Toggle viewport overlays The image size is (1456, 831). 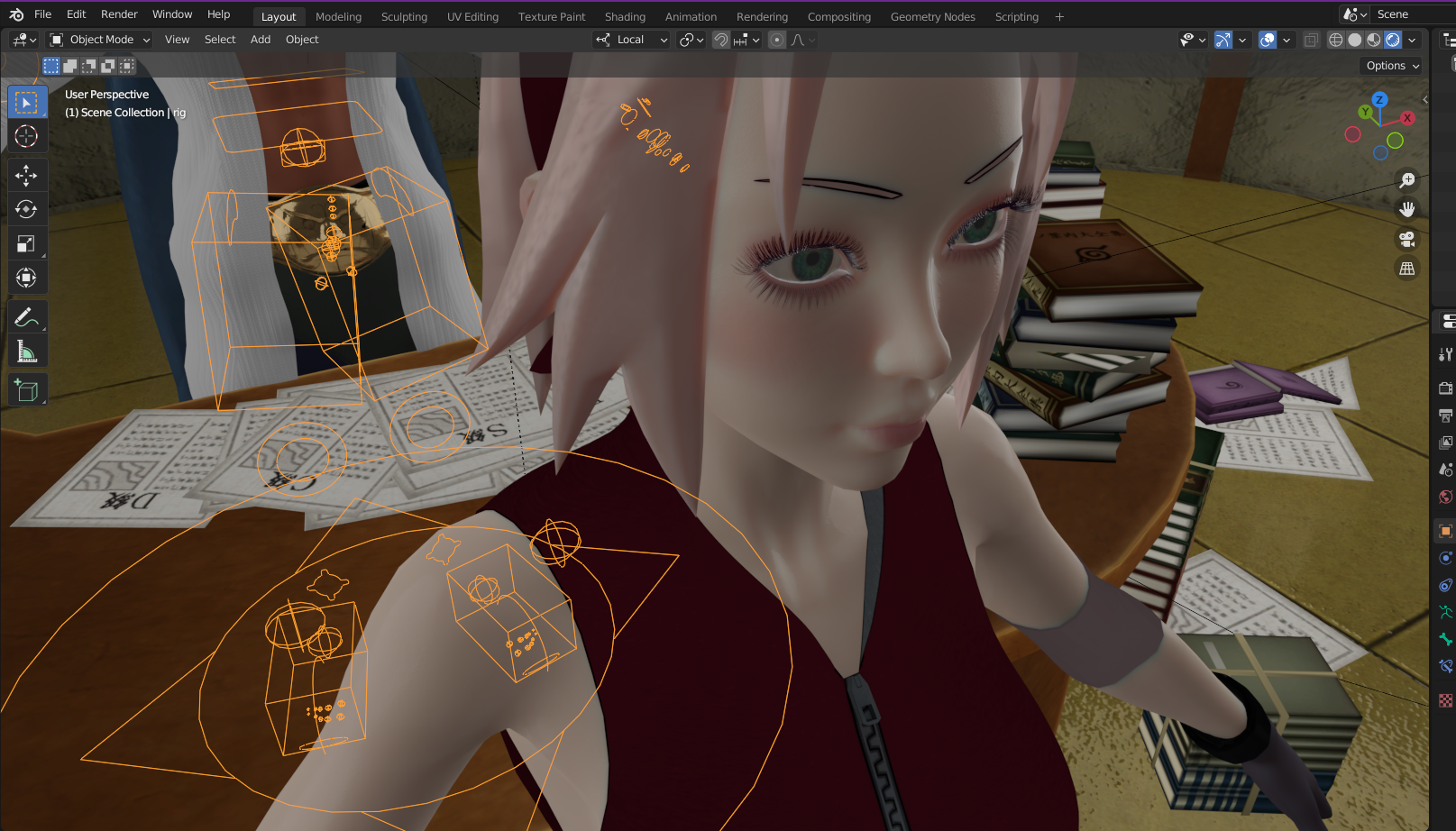tap(1268, 40)
